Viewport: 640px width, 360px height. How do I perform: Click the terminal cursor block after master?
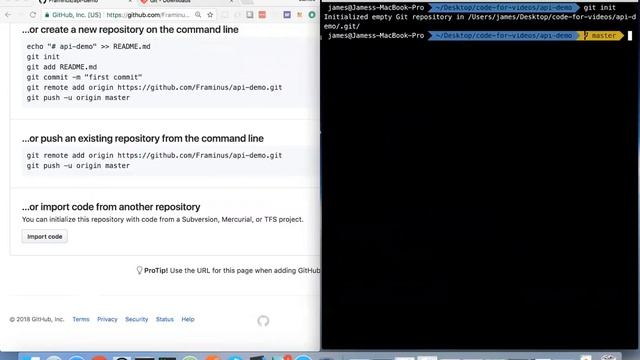click(630, 36)
